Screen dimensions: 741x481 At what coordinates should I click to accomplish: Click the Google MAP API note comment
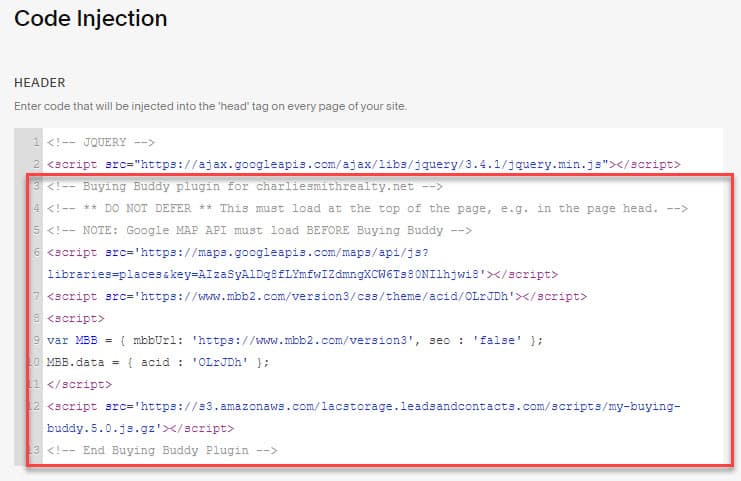259,230
